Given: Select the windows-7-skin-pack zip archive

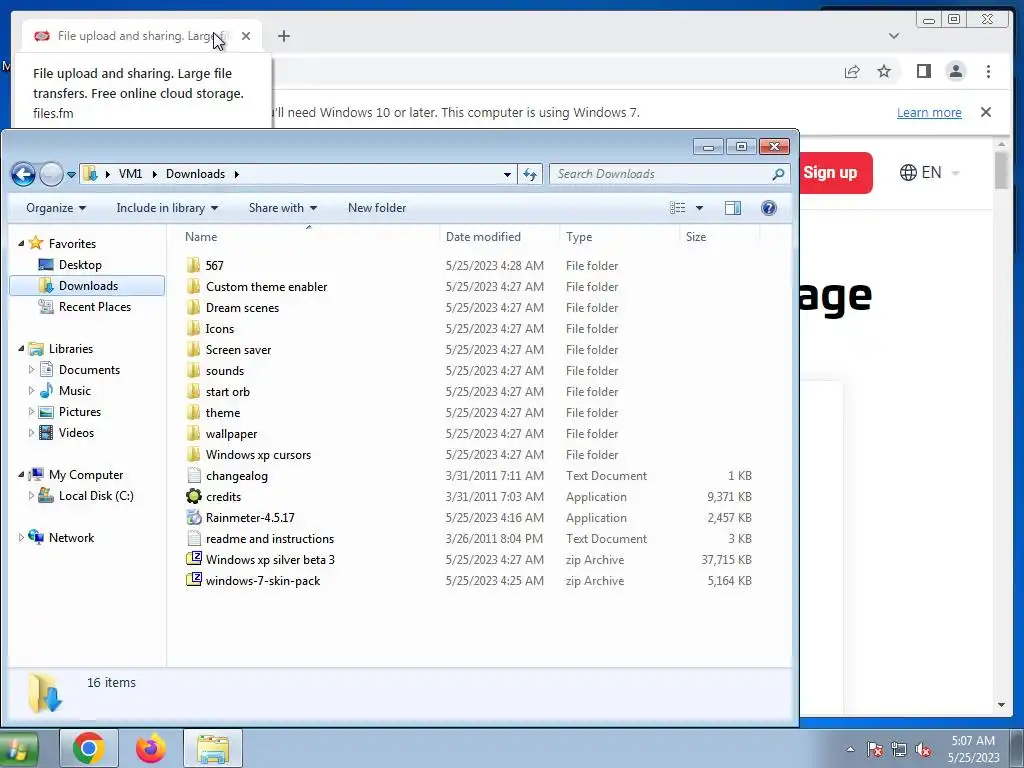Looking at the screenshot, I should tap(263, 581).
